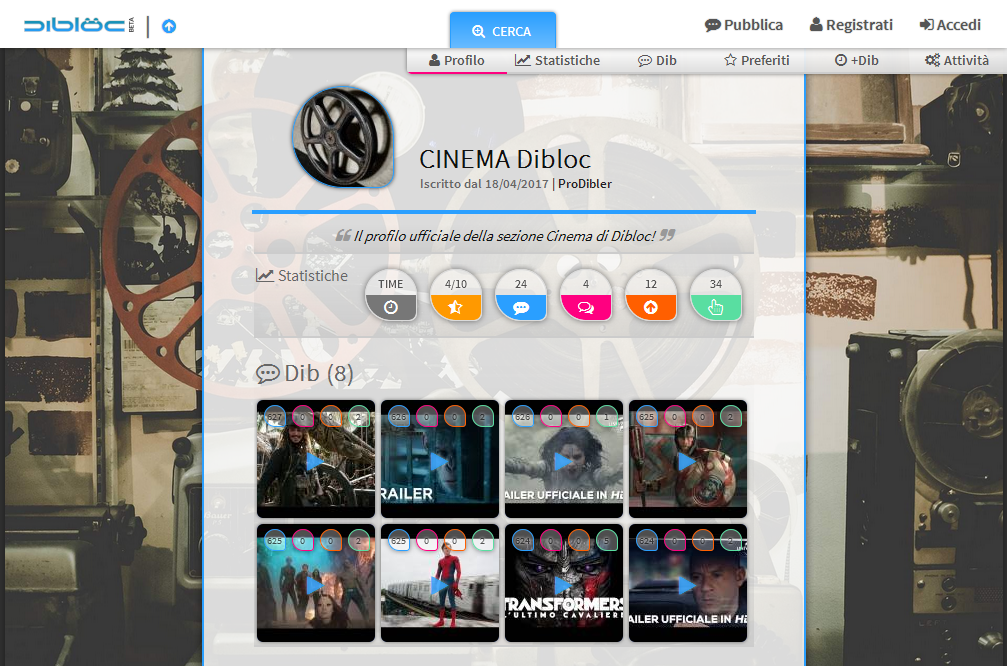1007x666 pixels.
Task: Click the pink comments badge showing 4
Action: point(586,295)
